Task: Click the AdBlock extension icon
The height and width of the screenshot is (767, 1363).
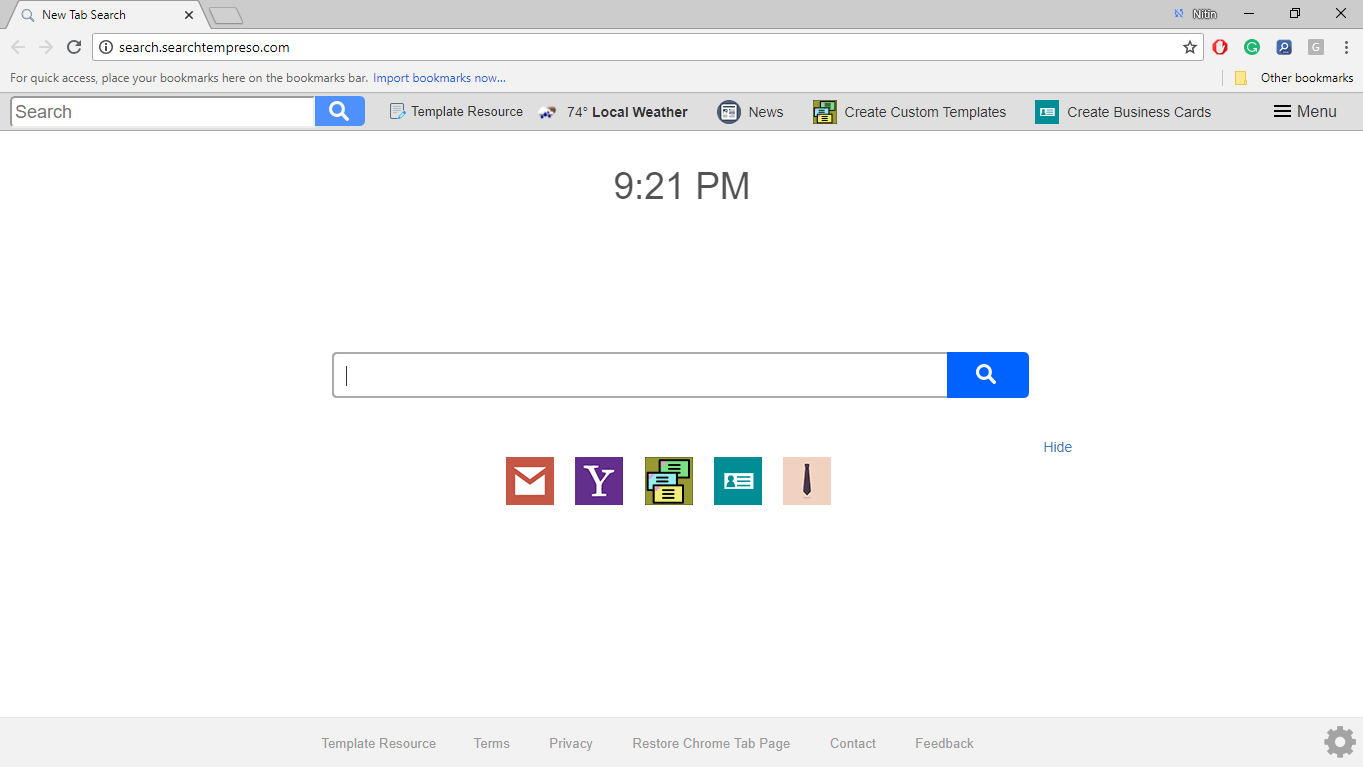Action: tap(1219, 47)
